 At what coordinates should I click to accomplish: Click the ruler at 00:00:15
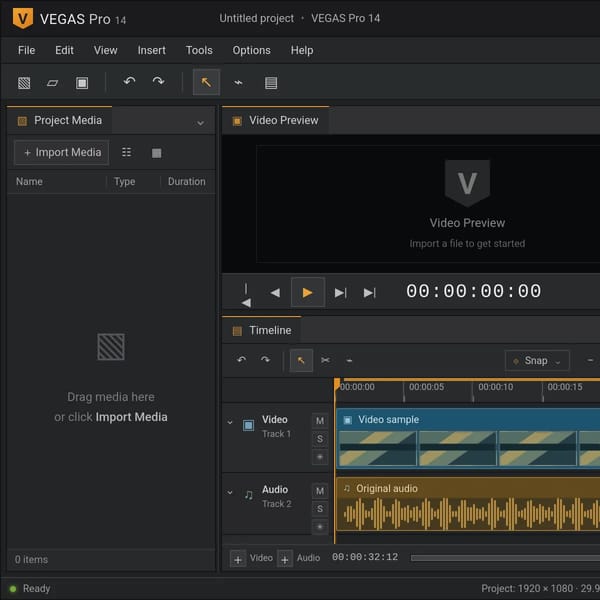click(565, 387)
